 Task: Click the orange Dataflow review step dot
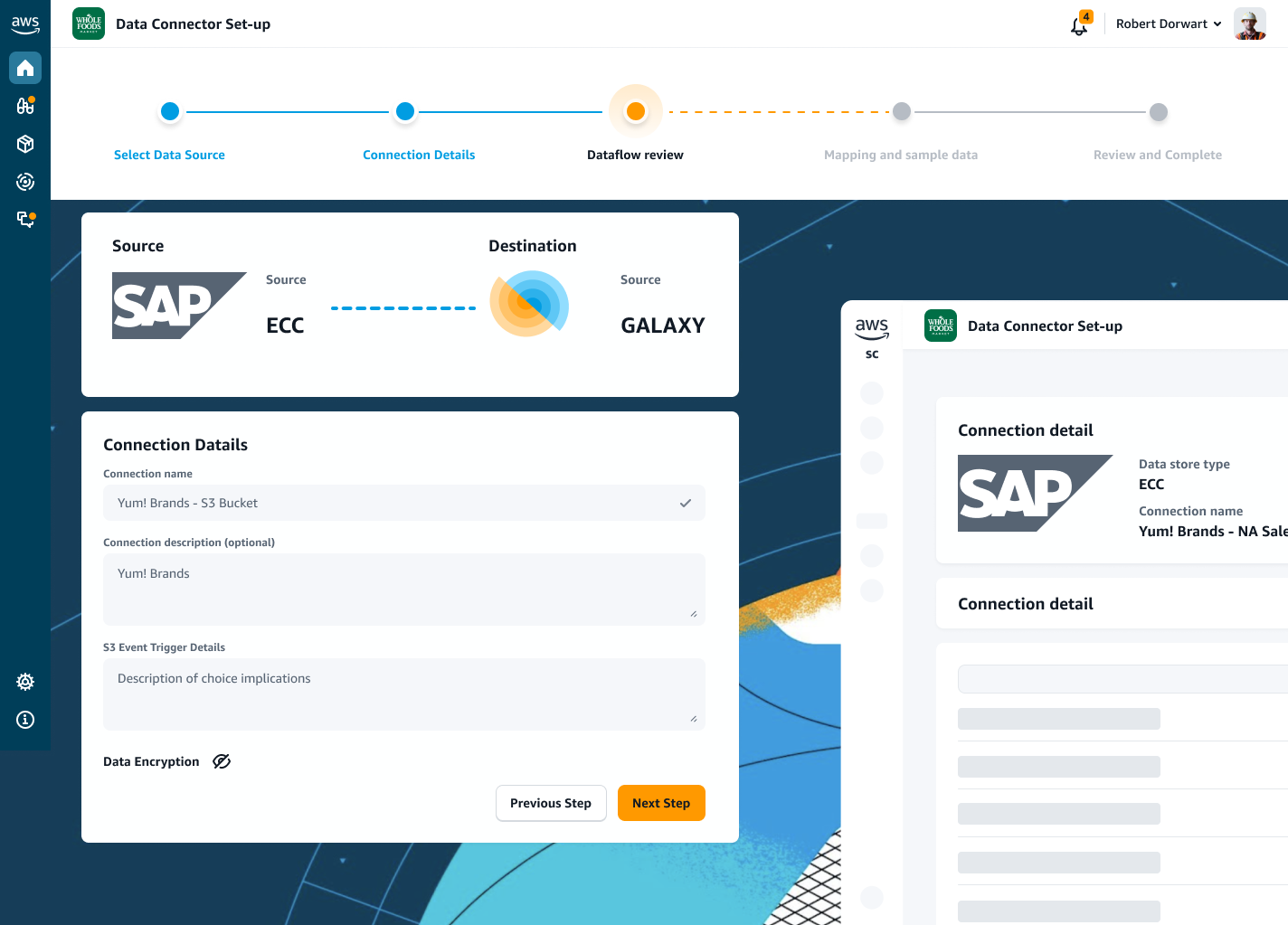click(636, 111)
